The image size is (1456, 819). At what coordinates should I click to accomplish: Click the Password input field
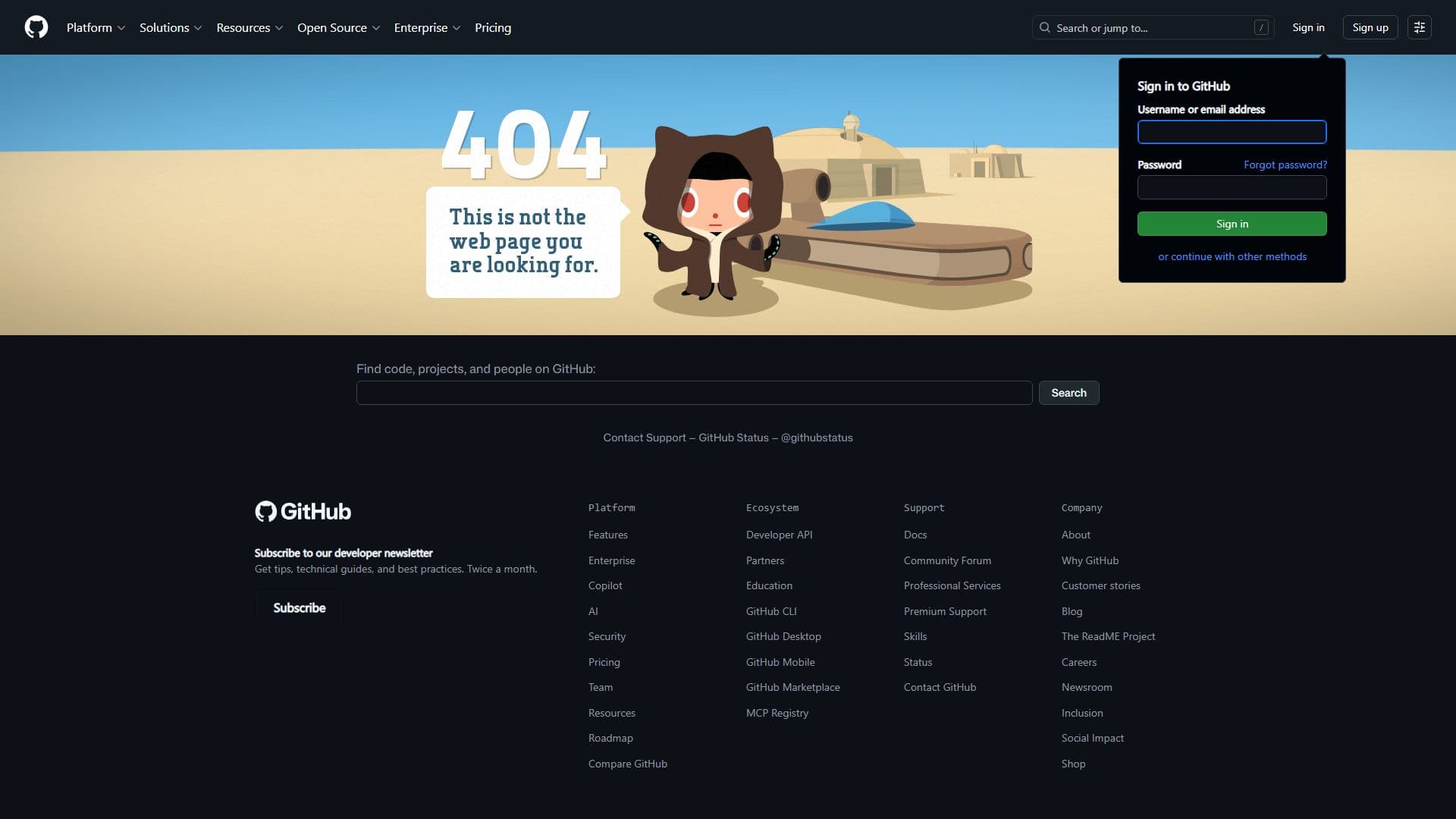pos(1232,187)
